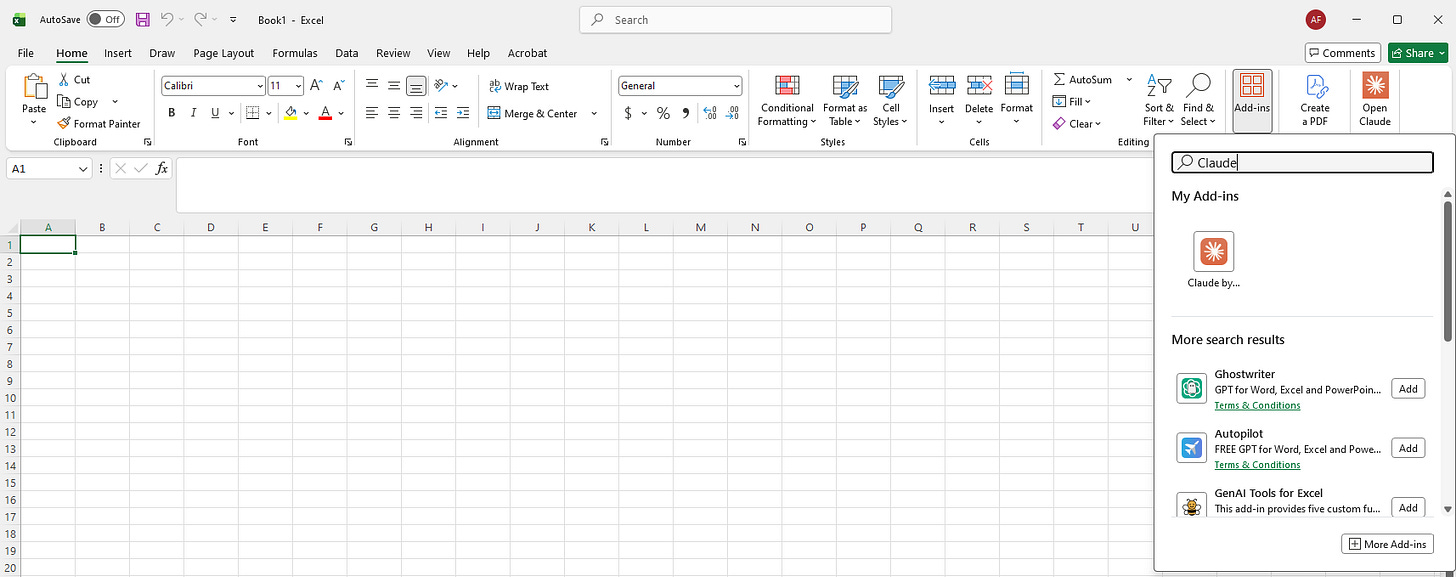Switch to the Insert tab
The height and width of the screenshot is (577, 1456).
coord(118,53)
